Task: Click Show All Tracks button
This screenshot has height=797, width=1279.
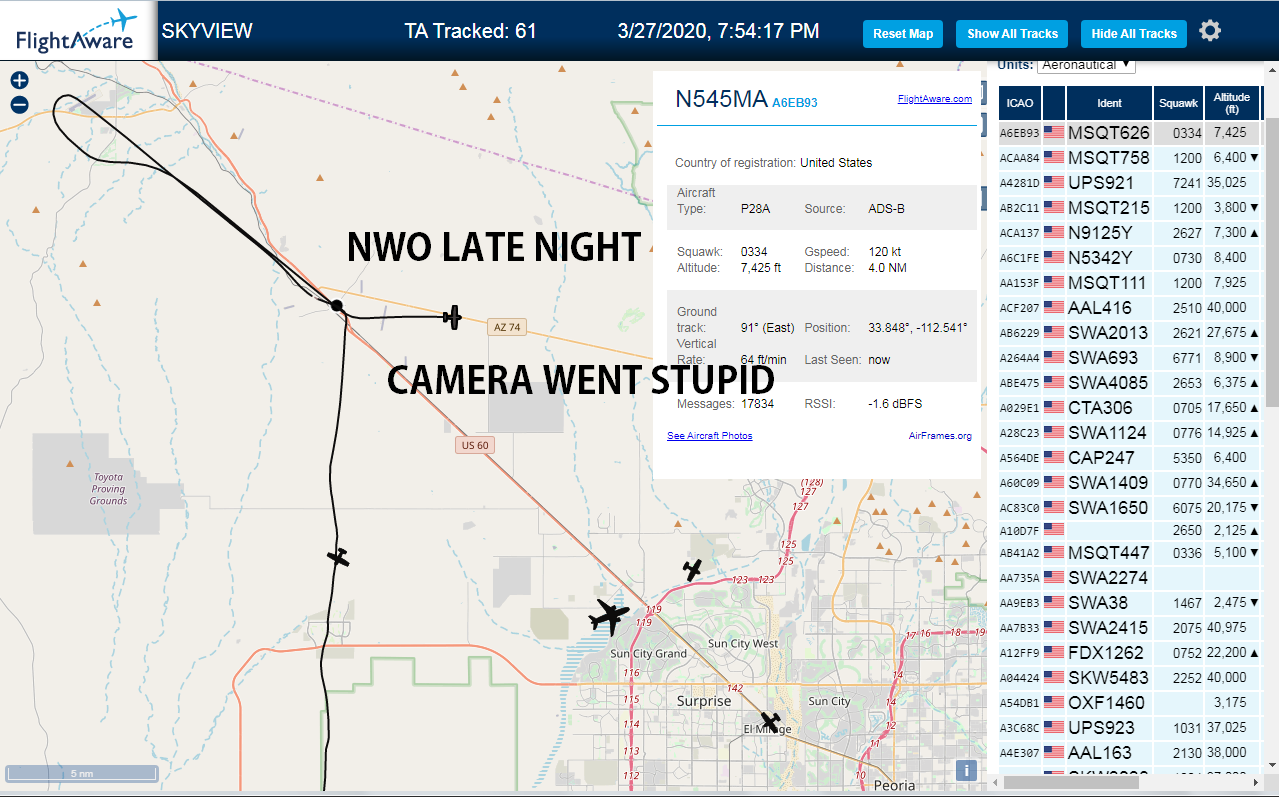Action: 1012,34
